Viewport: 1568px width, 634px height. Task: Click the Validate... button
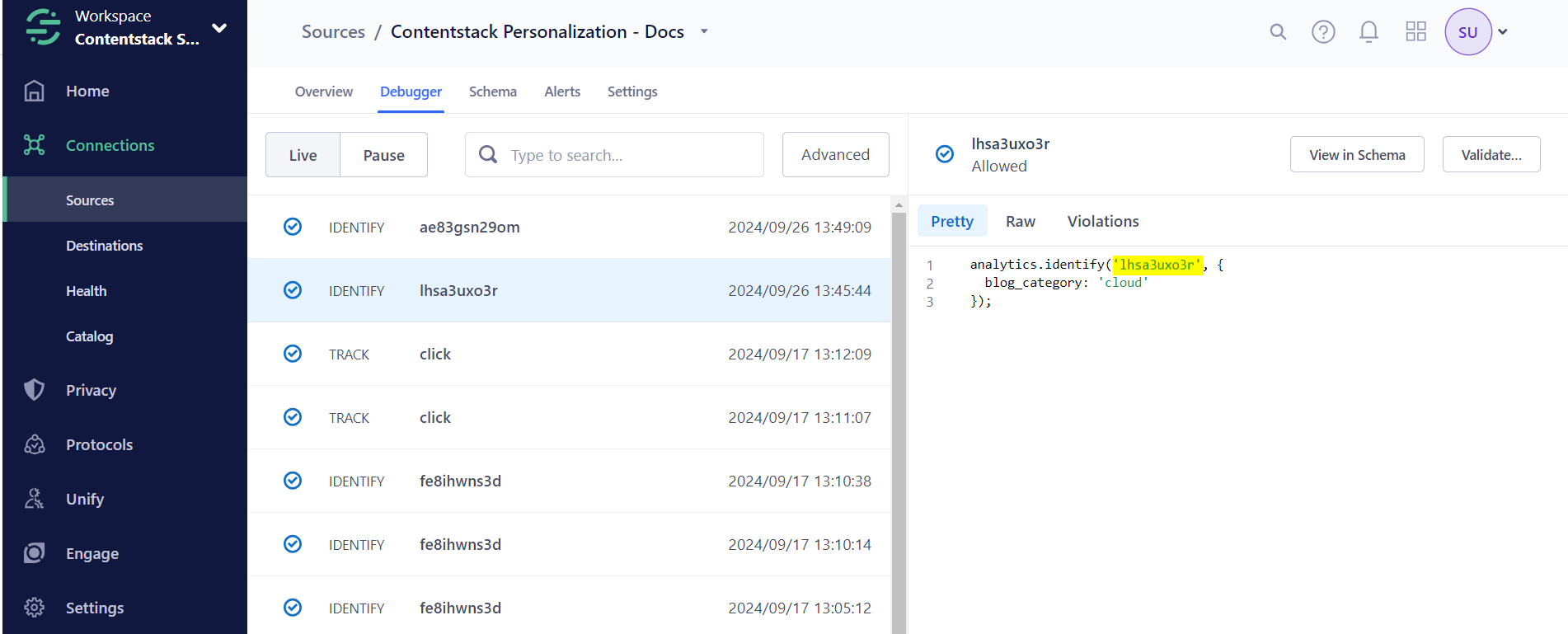pos(1491,154)
